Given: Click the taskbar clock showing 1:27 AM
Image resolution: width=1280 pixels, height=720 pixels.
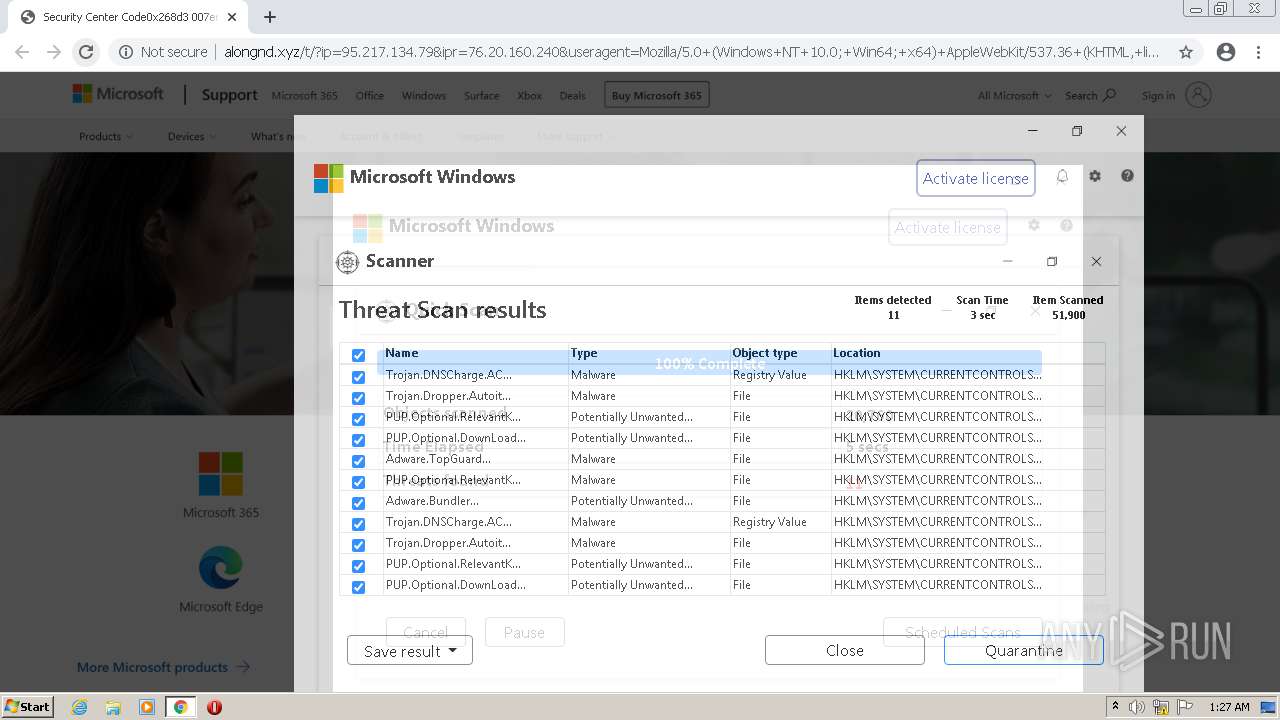Looking at the screenshot, I should [1229, 707].
